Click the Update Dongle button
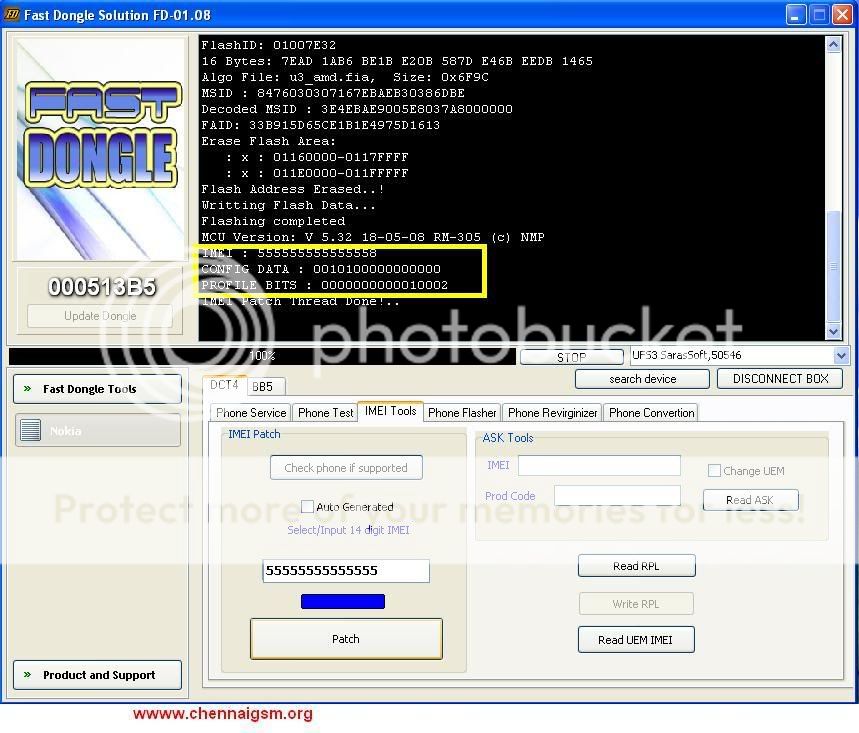Screen dimensions: 859x733 click(x=100, y=316)
